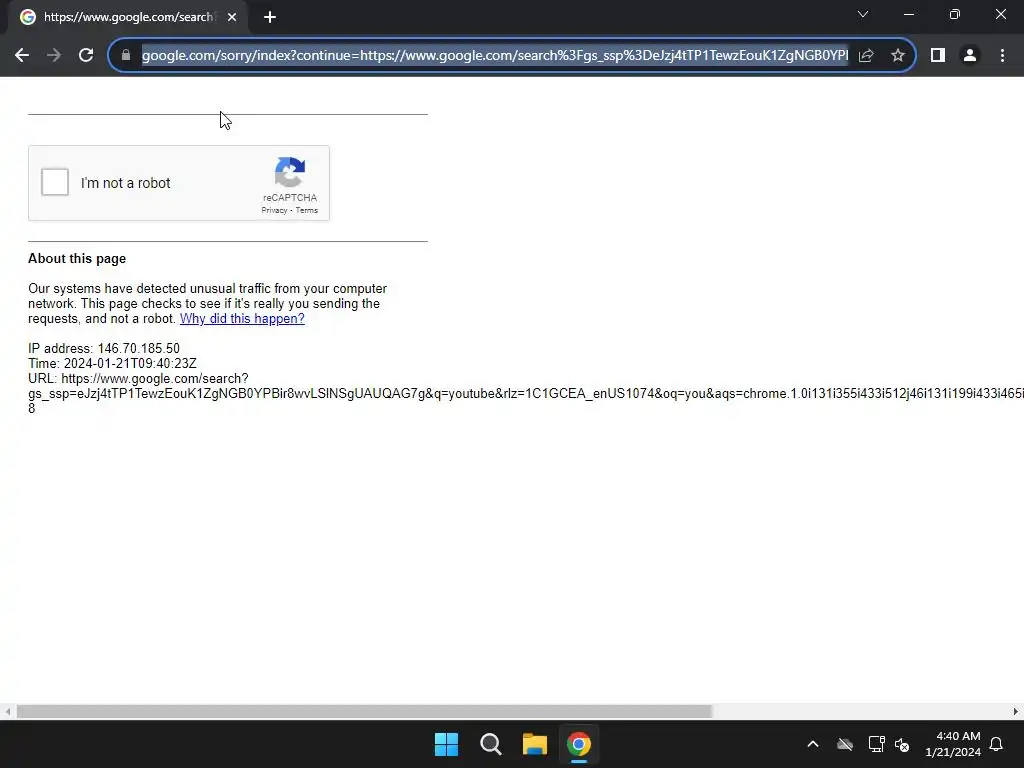Image resolution: width=1024 pixels, height=768 pixels.
Task: Open the Chrome profile menu
Action: pyautogui.click(x=970, y=56)
